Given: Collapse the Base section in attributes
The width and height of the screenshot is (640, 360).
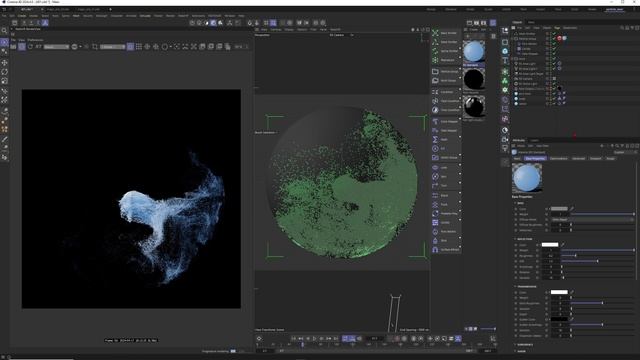Looking at the screenshot, I should (x=516, y=203).
